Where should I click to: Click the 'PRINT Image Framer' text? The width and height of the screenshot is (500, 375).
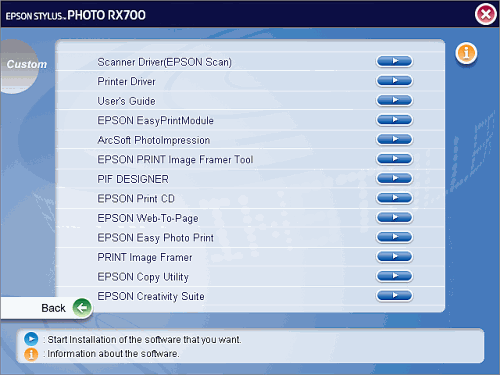[x=145, y=257]
